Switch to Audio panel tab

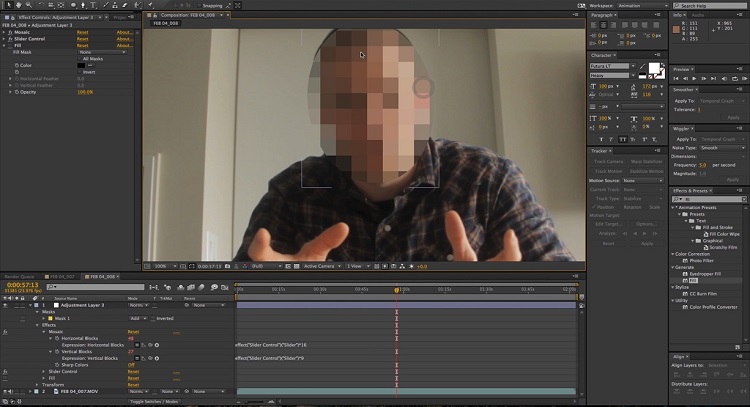point(698,15)
